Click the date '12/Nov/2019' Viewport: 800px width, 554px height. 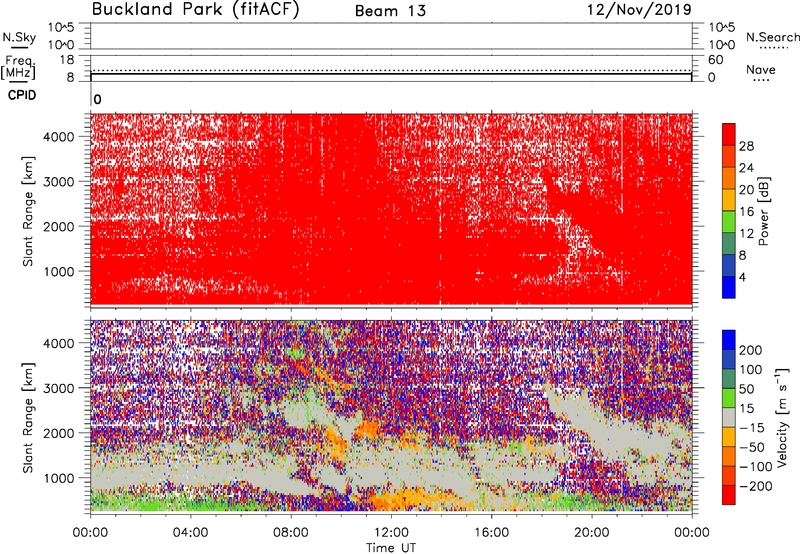(x=639, y=10)
